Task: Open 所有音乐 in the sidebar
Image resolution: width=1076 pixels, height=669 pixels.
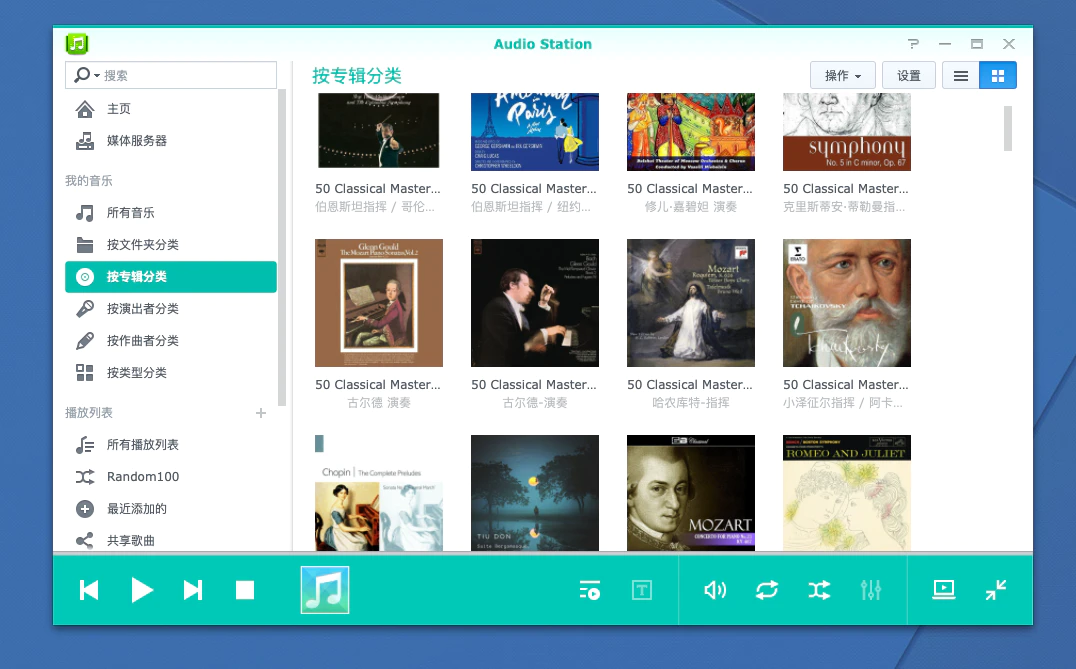Action: point(131,213)
